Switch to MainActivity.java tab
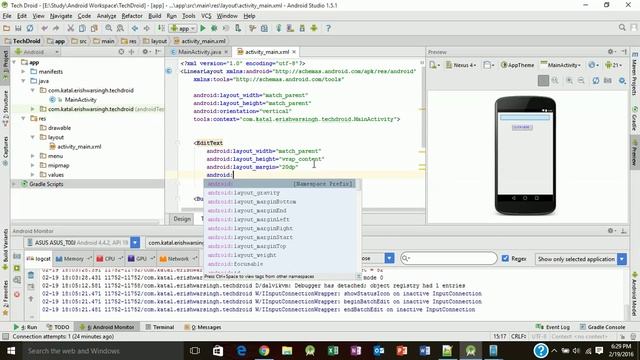Screen dimensions: 640x360 click(199, 52)
